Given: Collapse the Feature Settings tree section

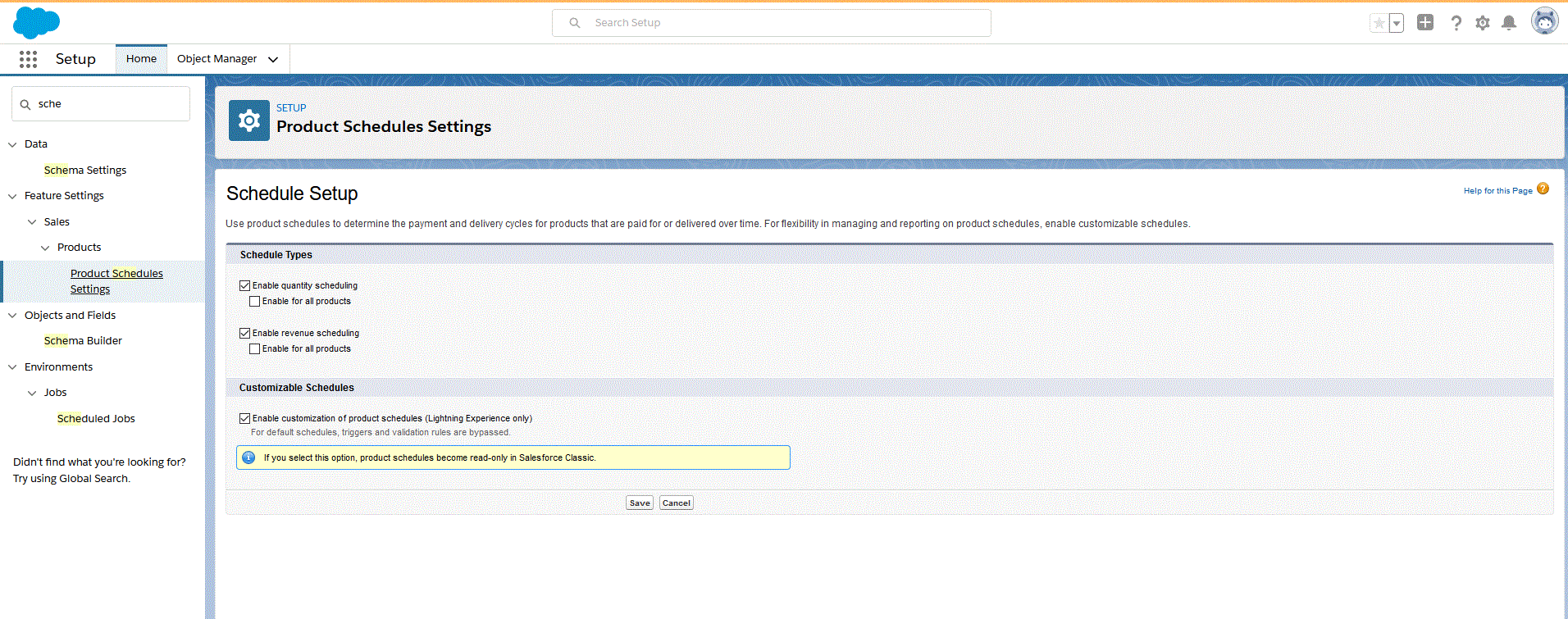Looking at the screenshot, I should coord(12,196).
